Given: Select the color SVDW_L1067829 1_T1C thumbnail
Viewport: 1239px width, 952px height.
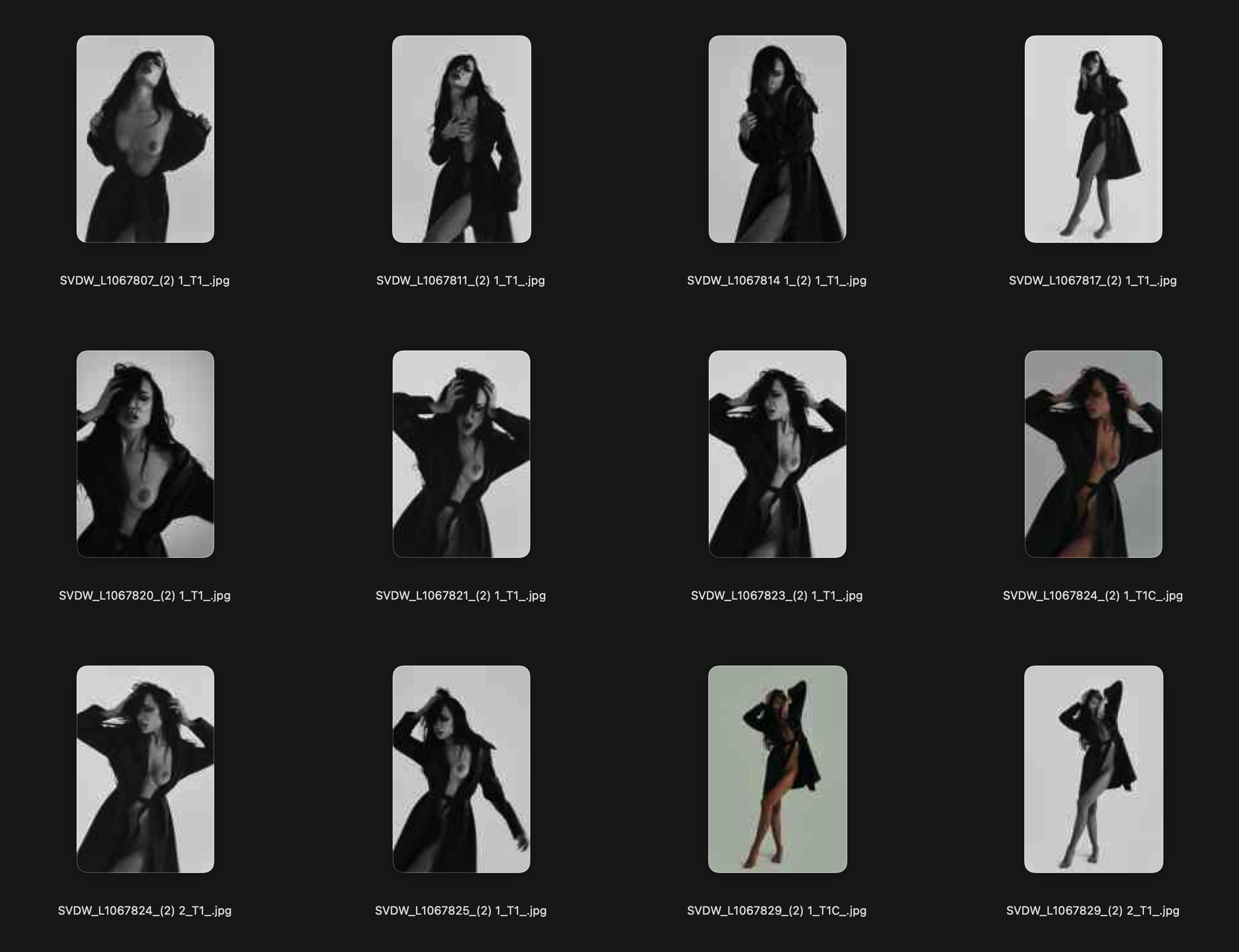Looking at the screenshot, I should [x=777, y=769].
